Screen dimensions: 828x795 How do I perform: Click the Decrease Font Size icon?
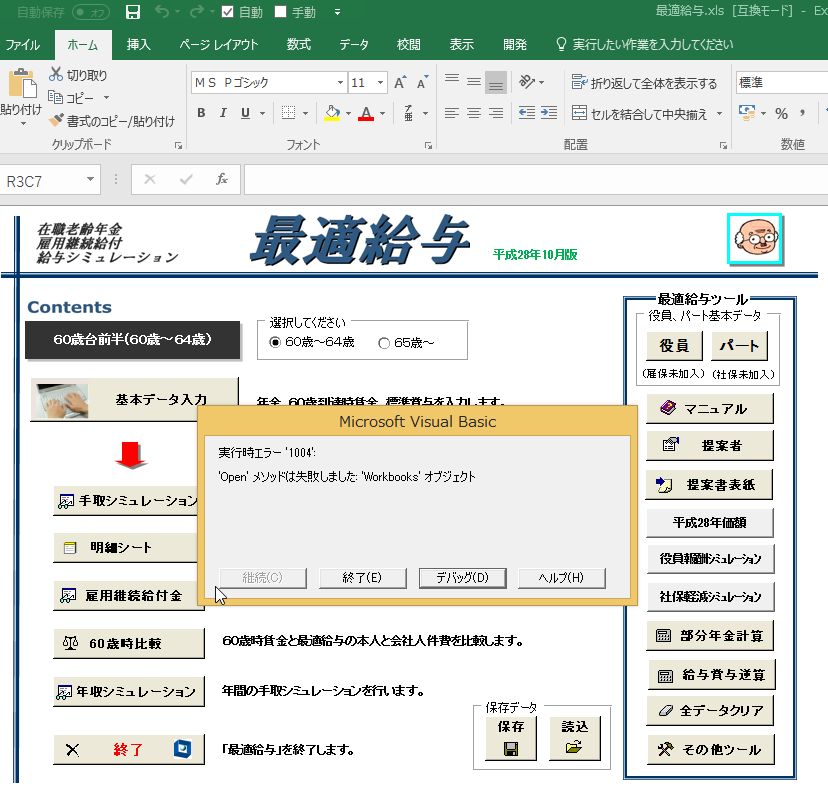click(422, 82)
